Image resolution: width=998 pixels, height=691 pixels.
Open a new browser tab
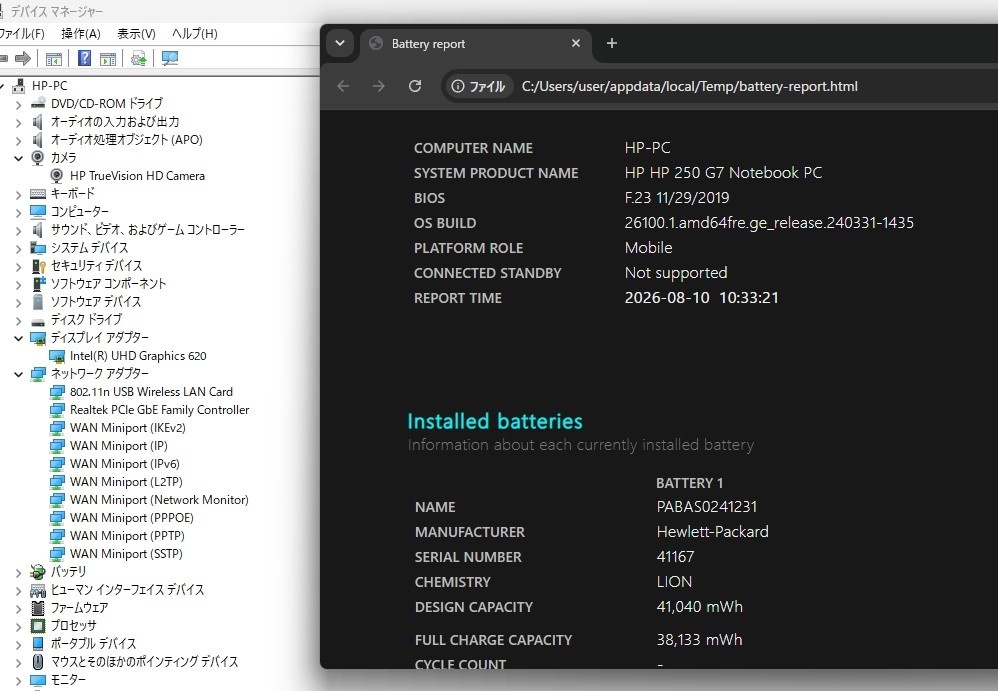point(612,43)
